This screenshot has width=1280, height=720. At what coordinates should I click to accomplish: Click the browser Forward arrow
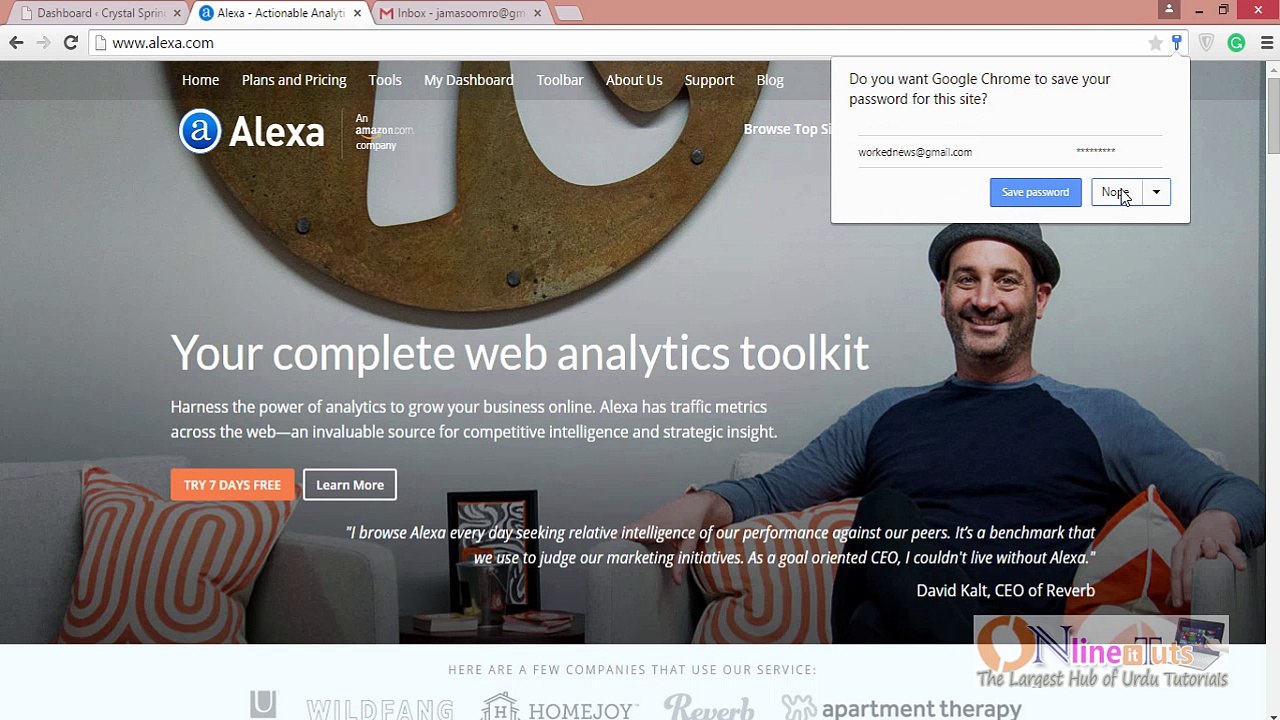point(43,43)
